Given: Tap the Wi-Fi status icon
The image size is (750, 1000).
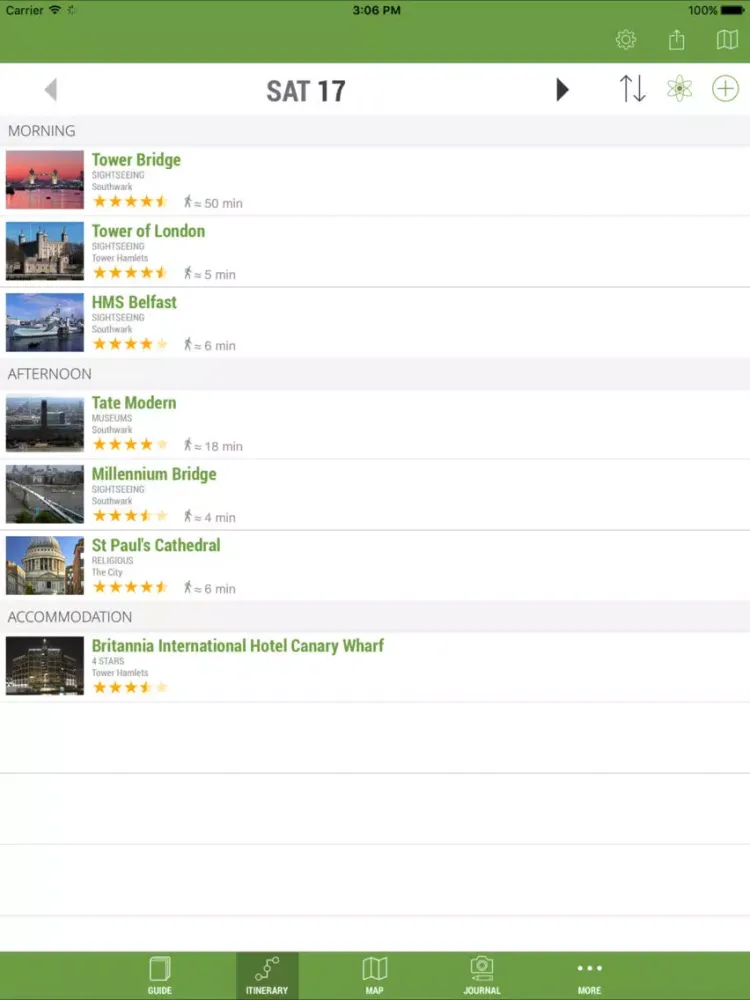Looking at the screenshot, I should [55, 10].
